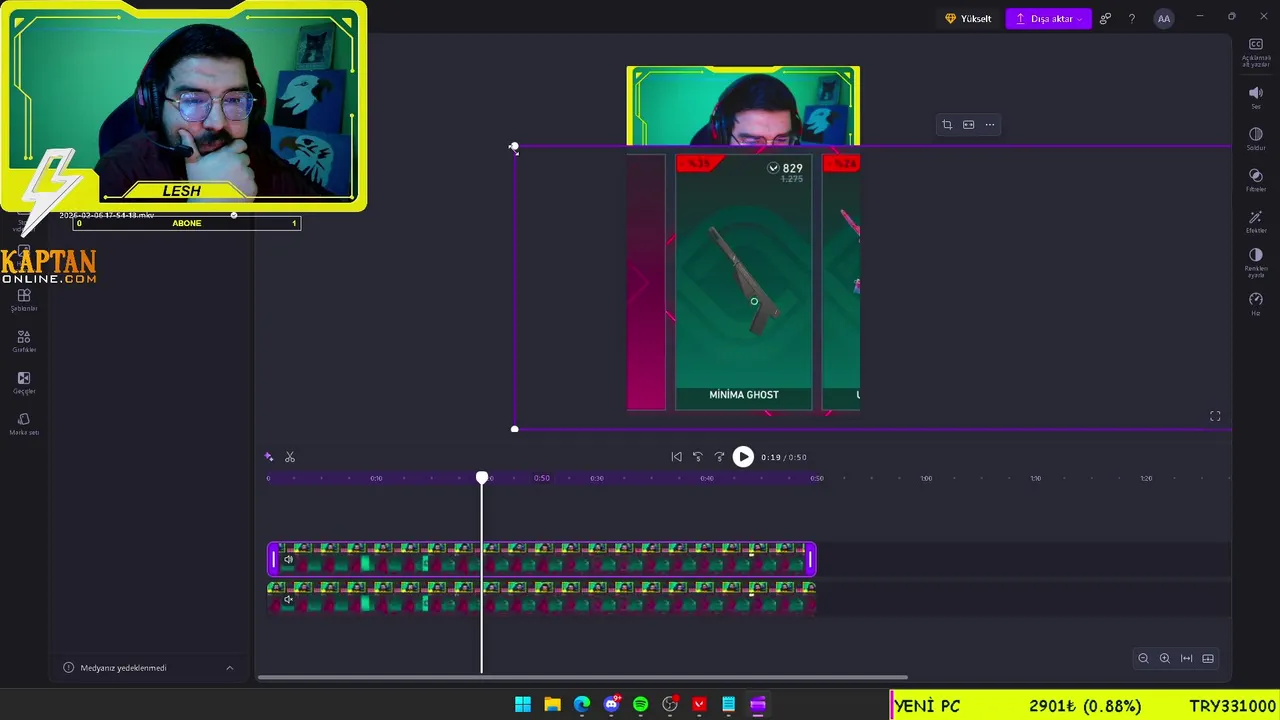The height and width of the screenshot is (720, 1280).
Task: Click the rotation center marker on the preview clip
Action: [x=754, y=301]
